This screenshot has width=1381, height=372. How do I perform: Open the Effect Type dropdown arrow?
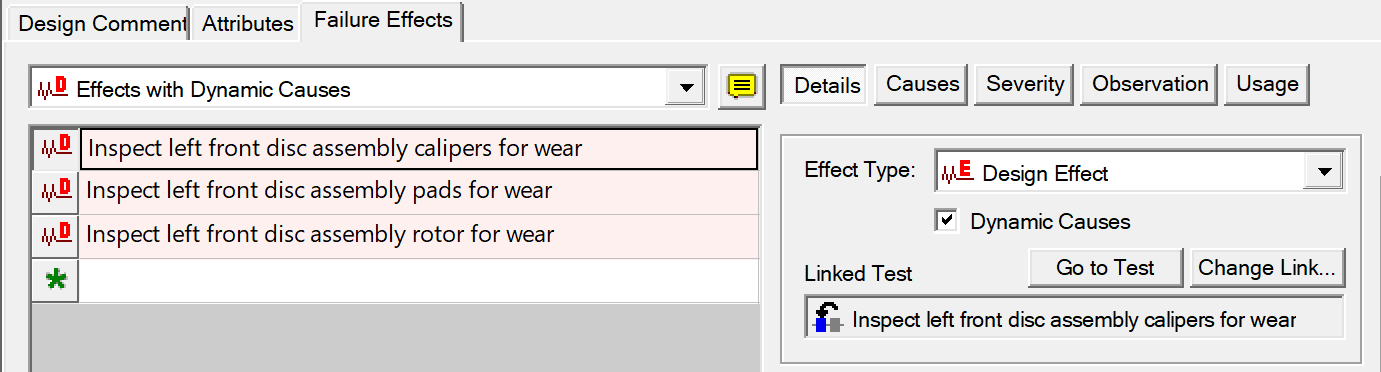point(1324,172)
